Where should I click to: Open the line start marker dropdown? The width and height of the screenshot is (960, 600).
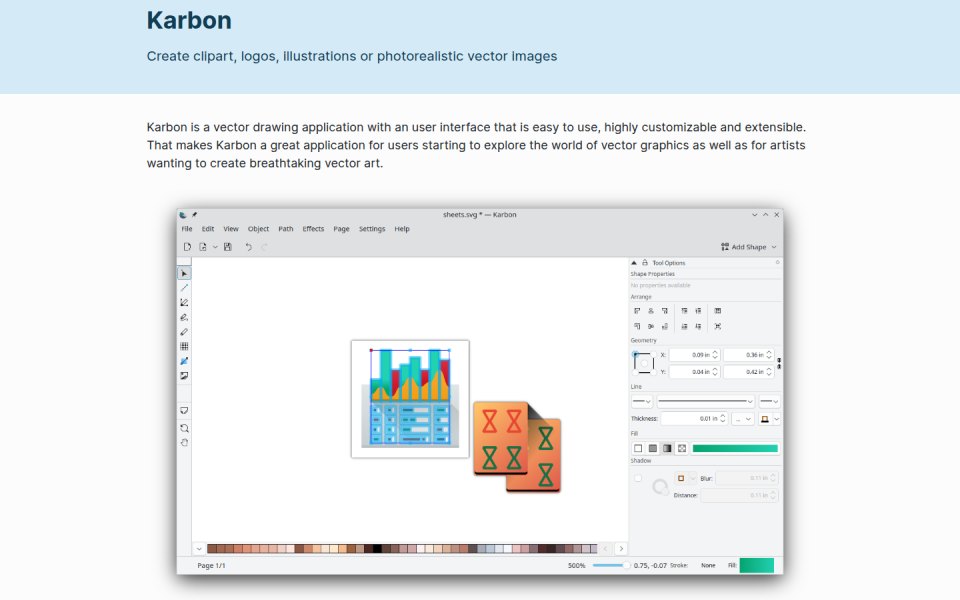[x=642, y=402]
